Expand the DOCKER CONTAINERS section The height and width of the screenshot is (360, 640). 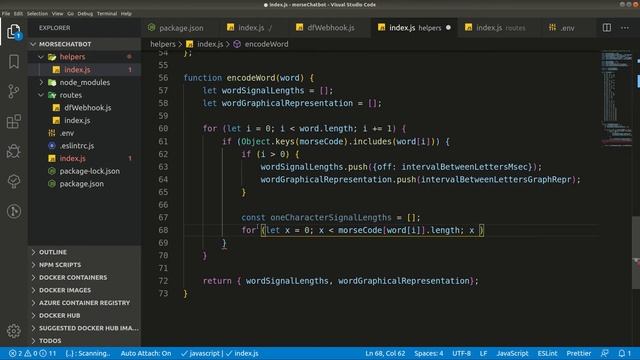pos(84,278)
